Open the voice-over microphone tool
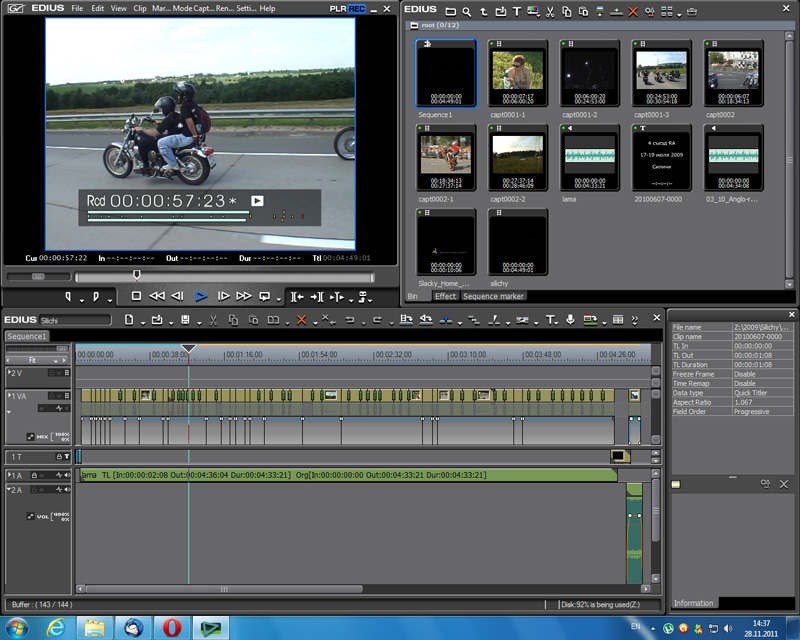Screen dimensions: 800x640 tap(570, 320)
